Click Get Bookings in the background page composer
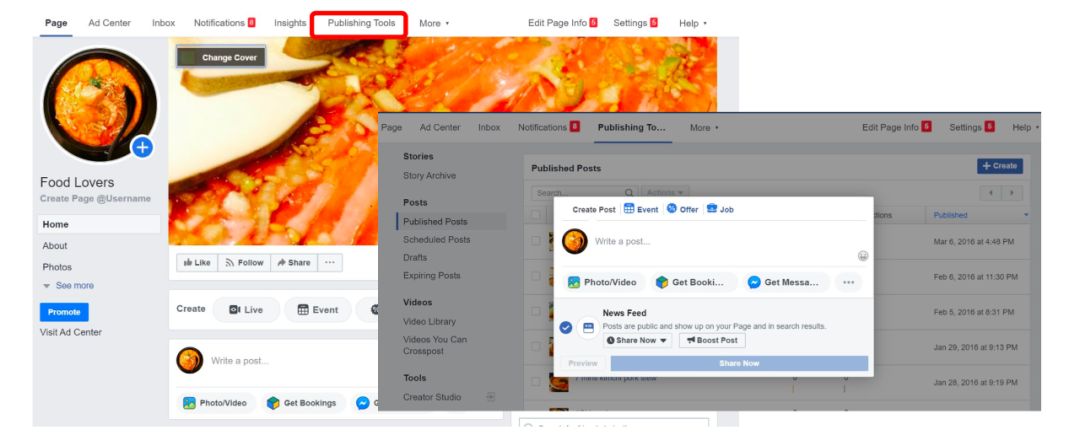Screen dimensions: 1080x446 (302, 403)
